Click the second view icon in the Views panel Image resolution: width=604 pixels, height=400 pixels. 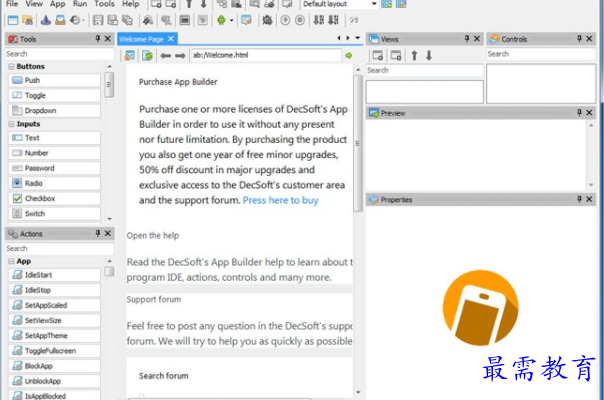point(396,55)
